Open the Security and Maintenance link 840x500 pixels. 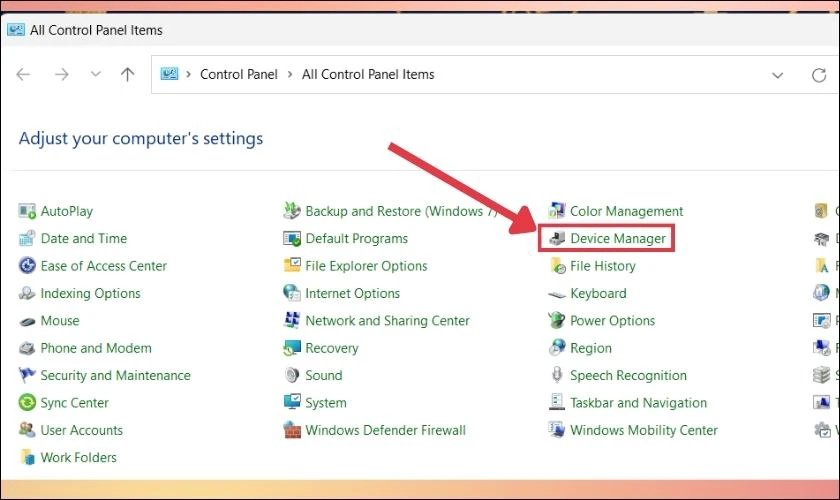(115, 375)
